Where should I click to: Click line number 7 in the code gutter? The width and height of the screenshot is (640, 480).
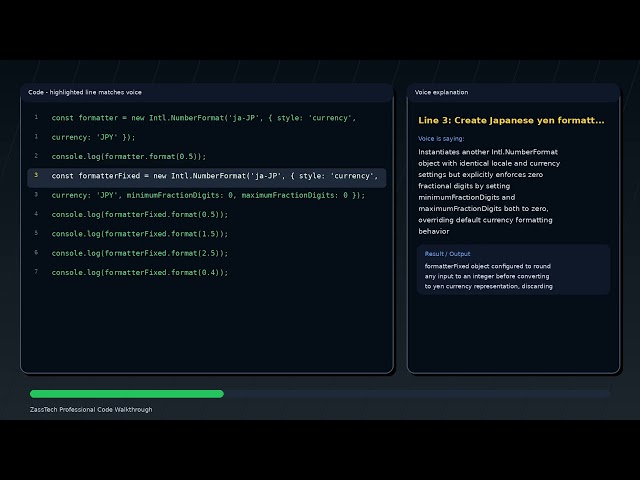(x=36, y=272)
